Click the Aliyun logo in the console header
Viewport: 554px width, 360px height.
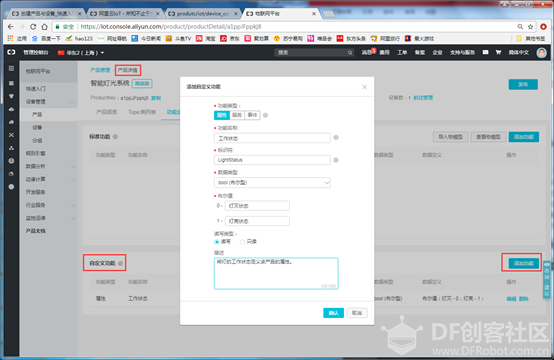(x=11, y=52)
